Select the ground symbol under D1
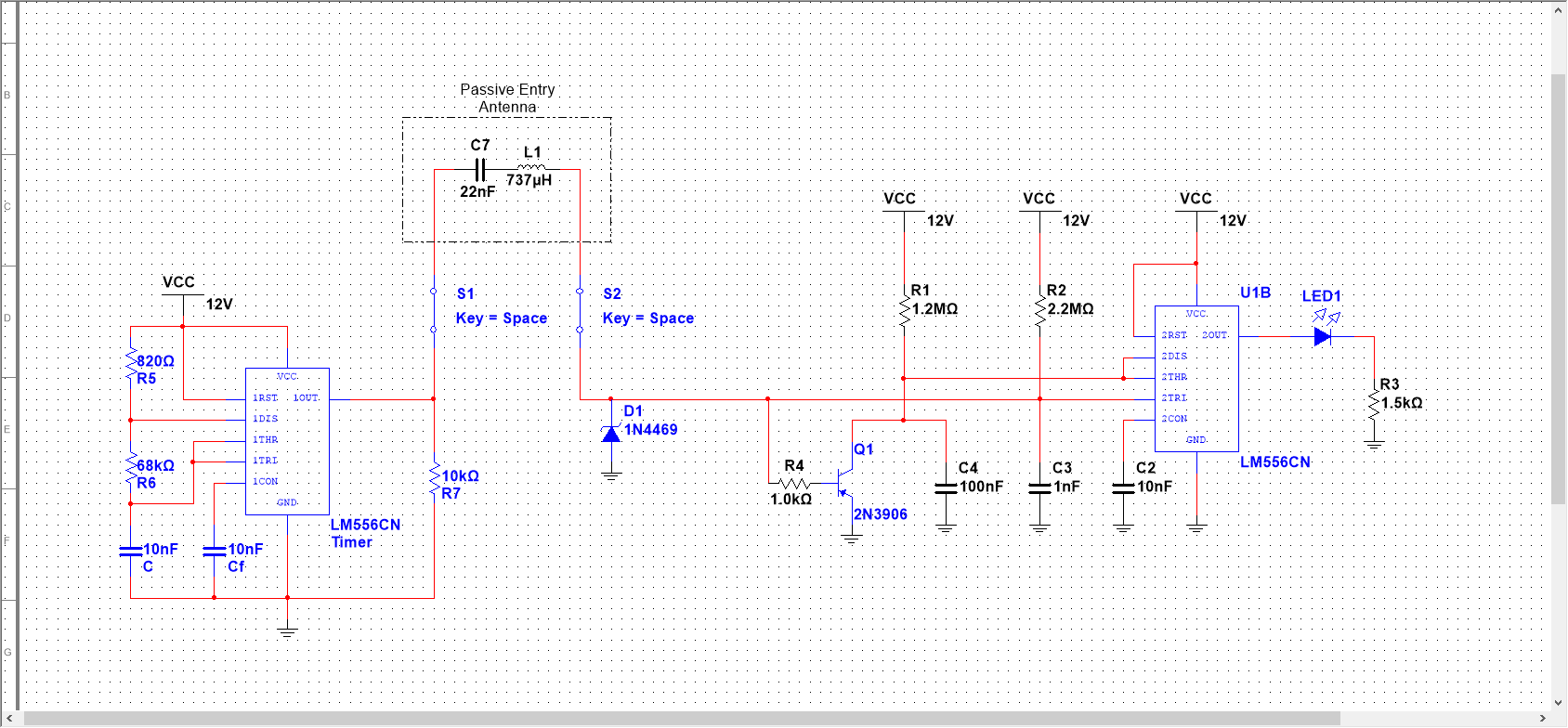Viewport: 1568px width, 728px height. tap(610, 476)
